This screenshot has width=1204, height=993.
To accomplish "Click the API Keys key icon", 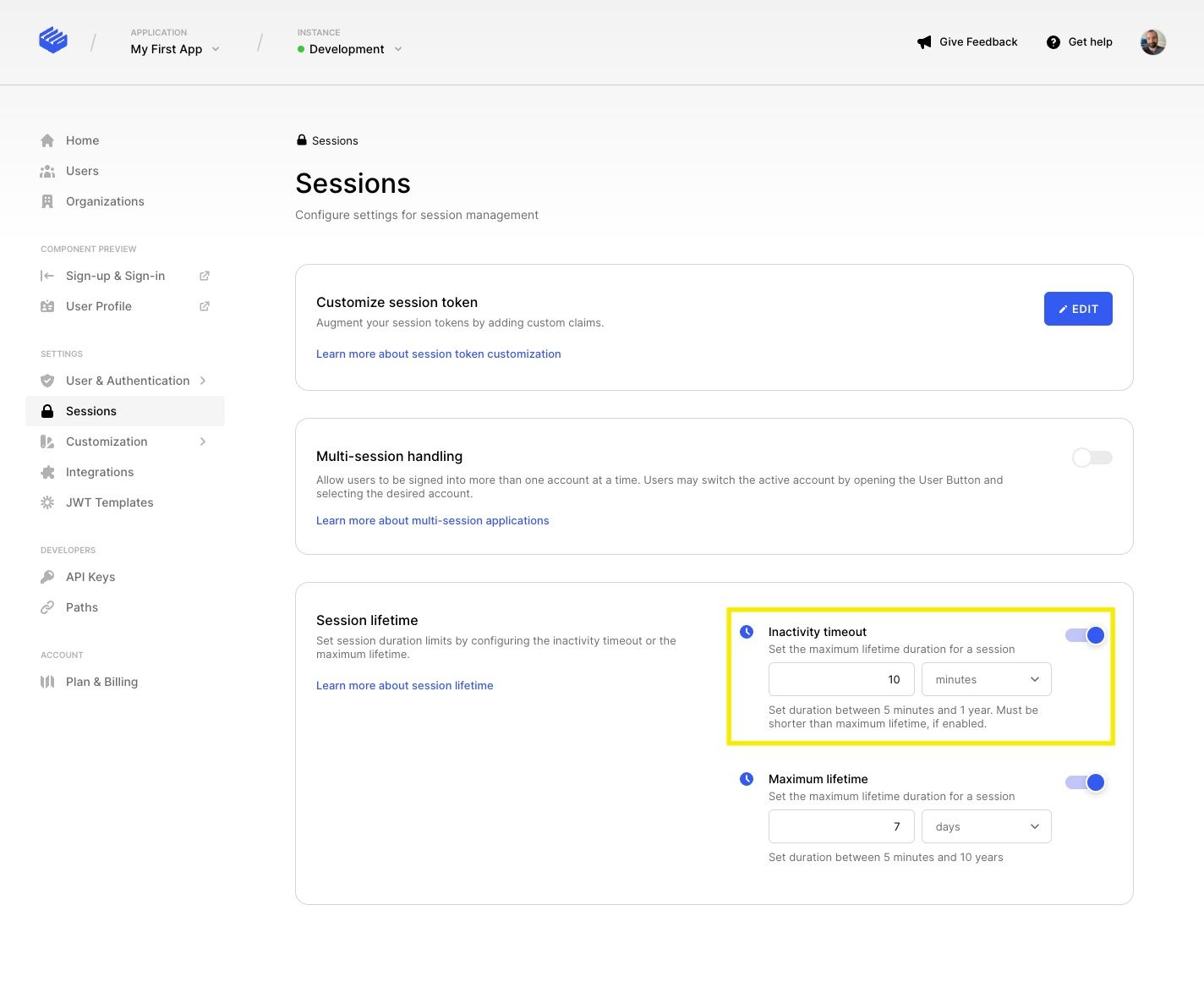I will tap(47, 577).
